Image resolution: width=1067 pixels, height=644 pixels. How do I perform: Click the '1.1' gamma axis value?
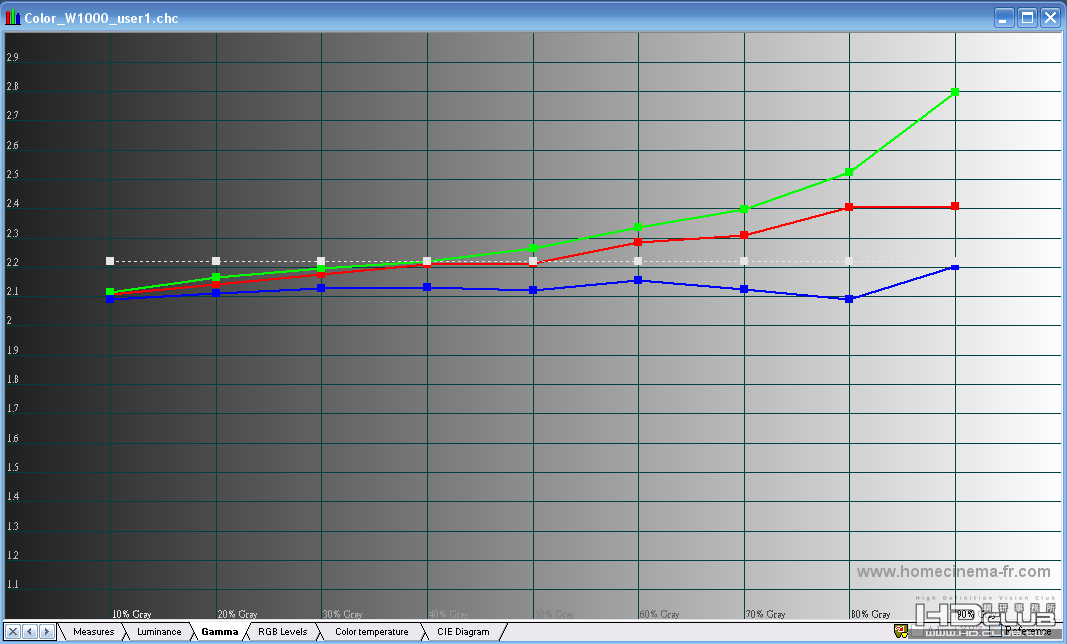pyautogui.click(x=12, y=584)
